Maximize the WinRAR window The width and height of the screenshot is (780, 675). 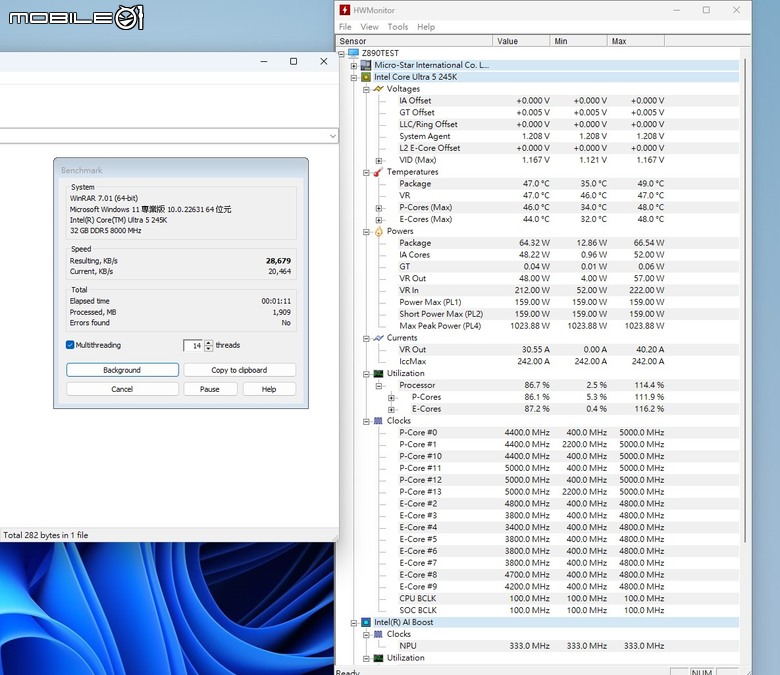(x=293, y=61)
